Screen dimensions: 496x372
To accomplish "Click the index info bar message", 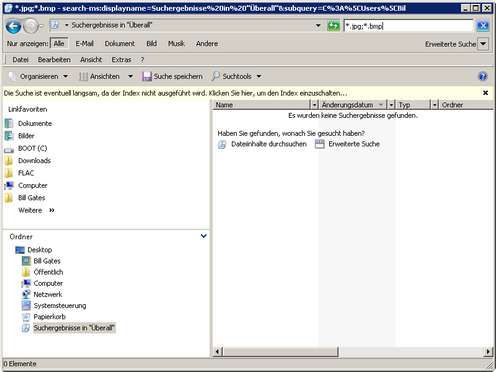I will 175,93.
